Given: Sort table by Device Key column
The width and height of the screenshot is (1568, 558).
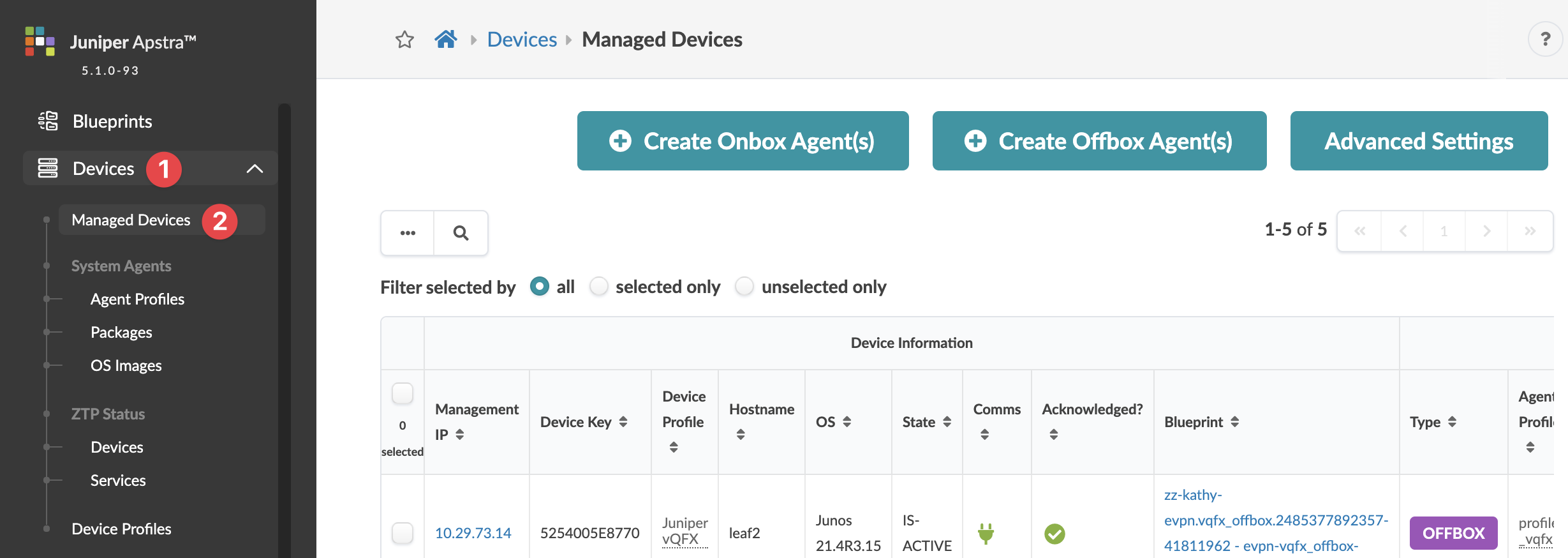Looking at the screenshot, I should (623, 422).
